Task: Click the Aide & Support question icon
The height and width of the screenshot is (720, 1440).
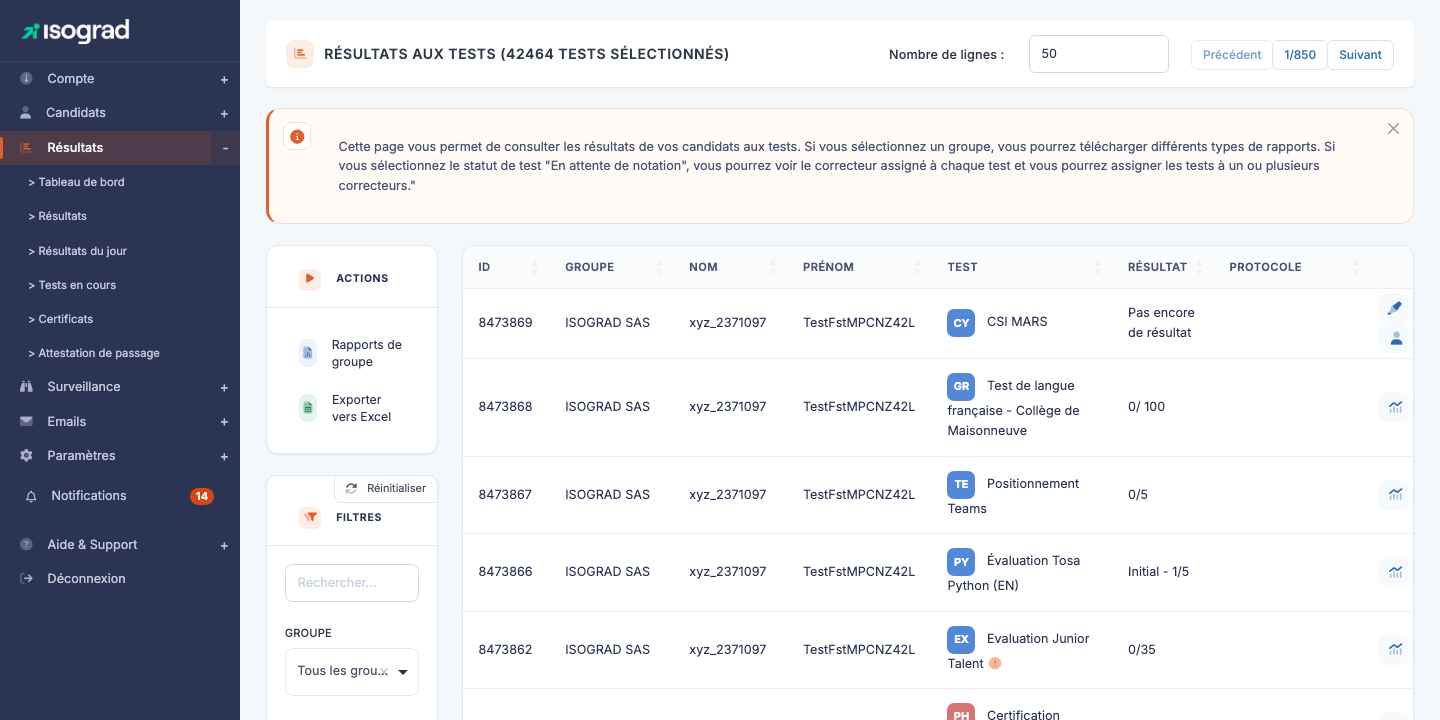Action: click(x=26, y=545)
